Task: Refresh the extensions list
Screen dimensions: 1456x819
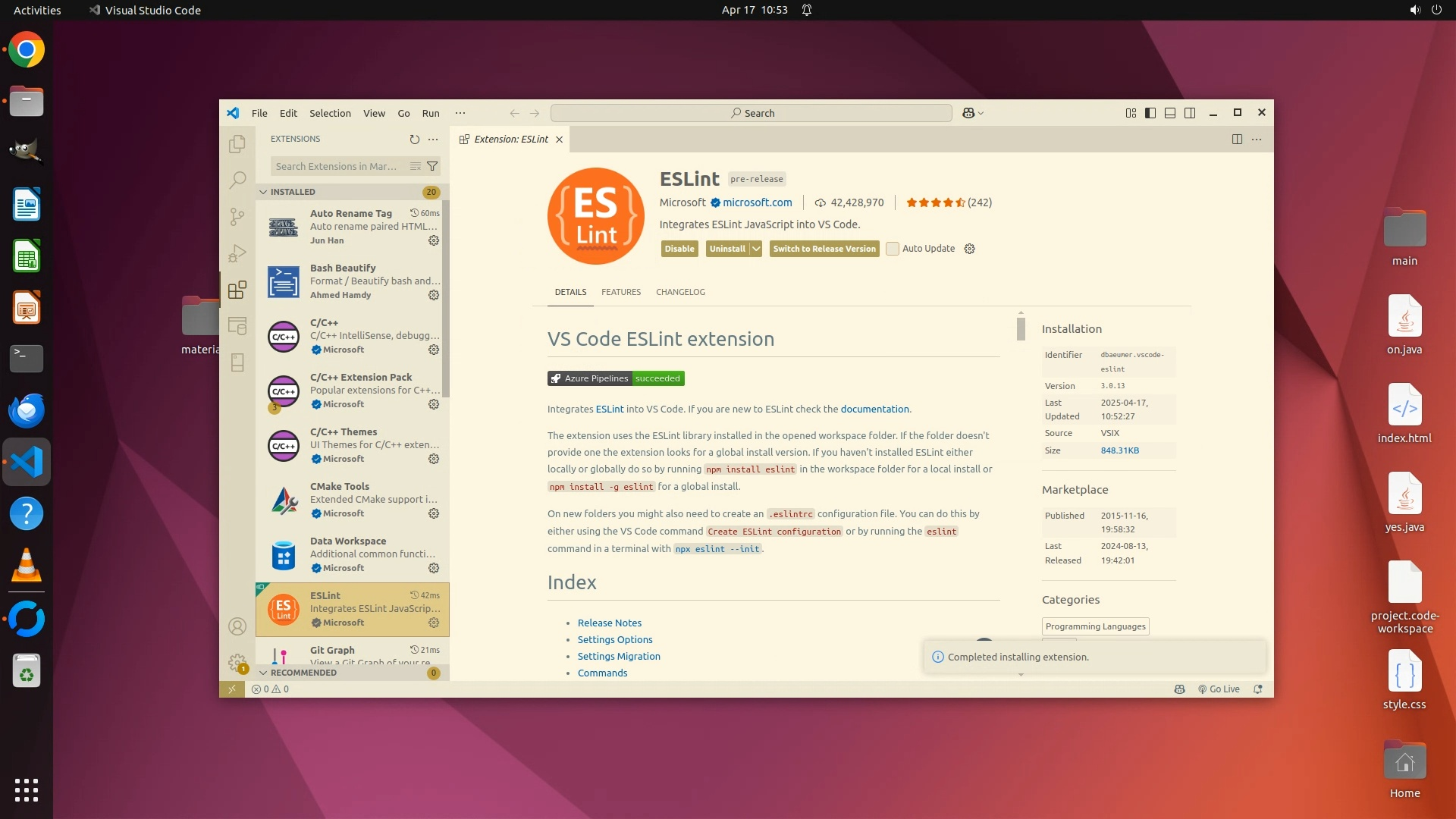Action: pos(414,140)
